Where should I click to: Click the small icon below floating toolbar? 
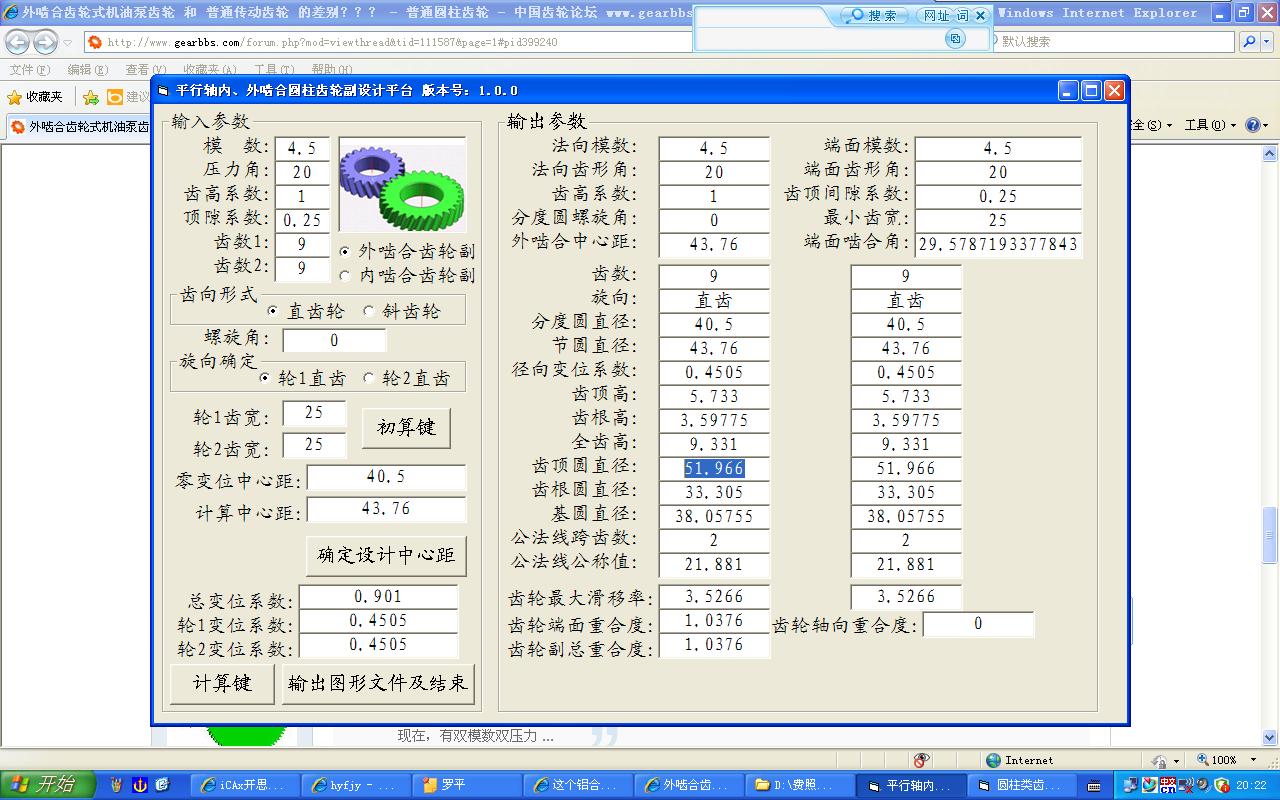[x=956, y=39]
